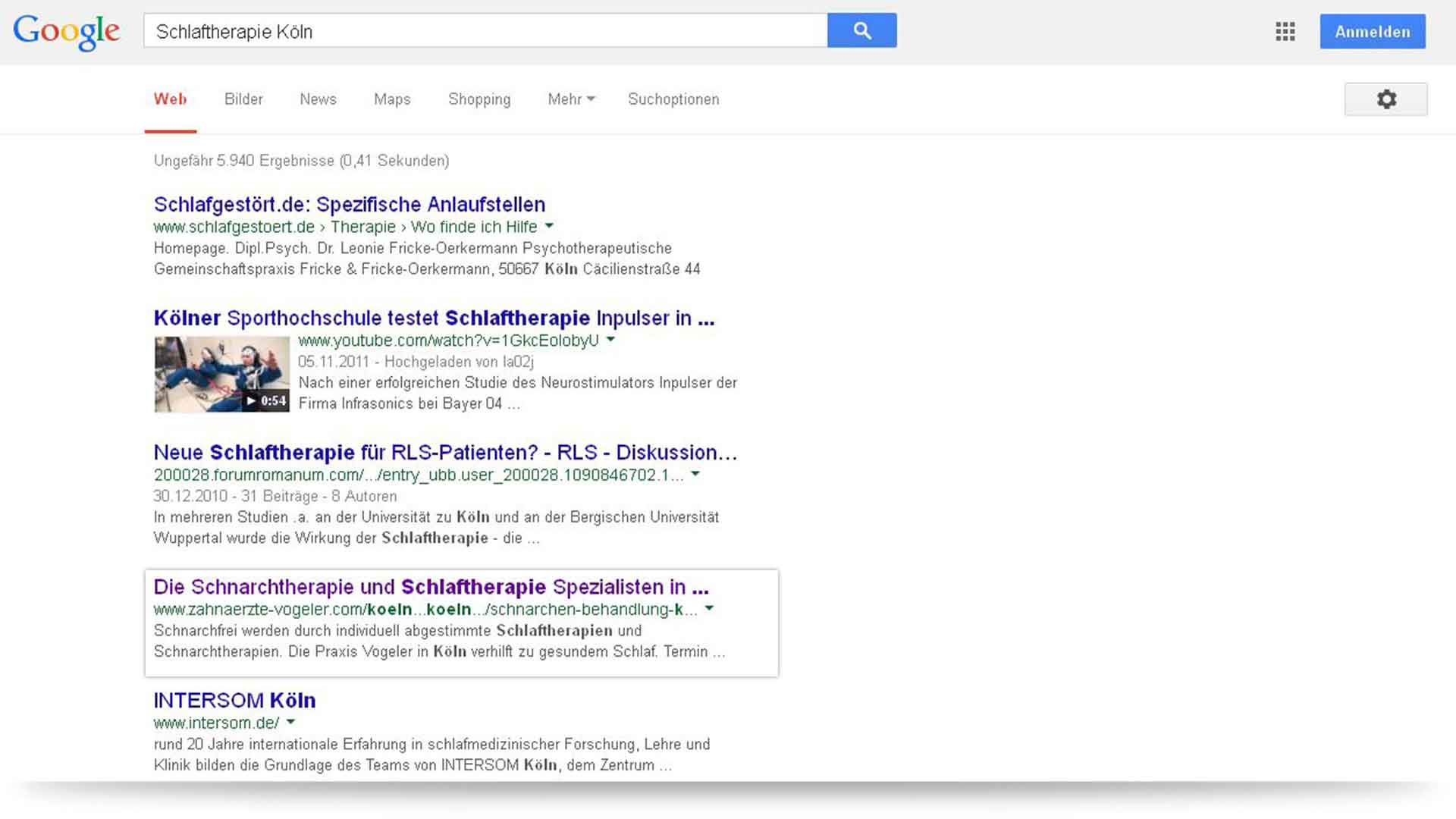Viewport: 1456px width, 819px height.
Task: Expand arrow next to intersom.de URL
Action: (290, 722)
